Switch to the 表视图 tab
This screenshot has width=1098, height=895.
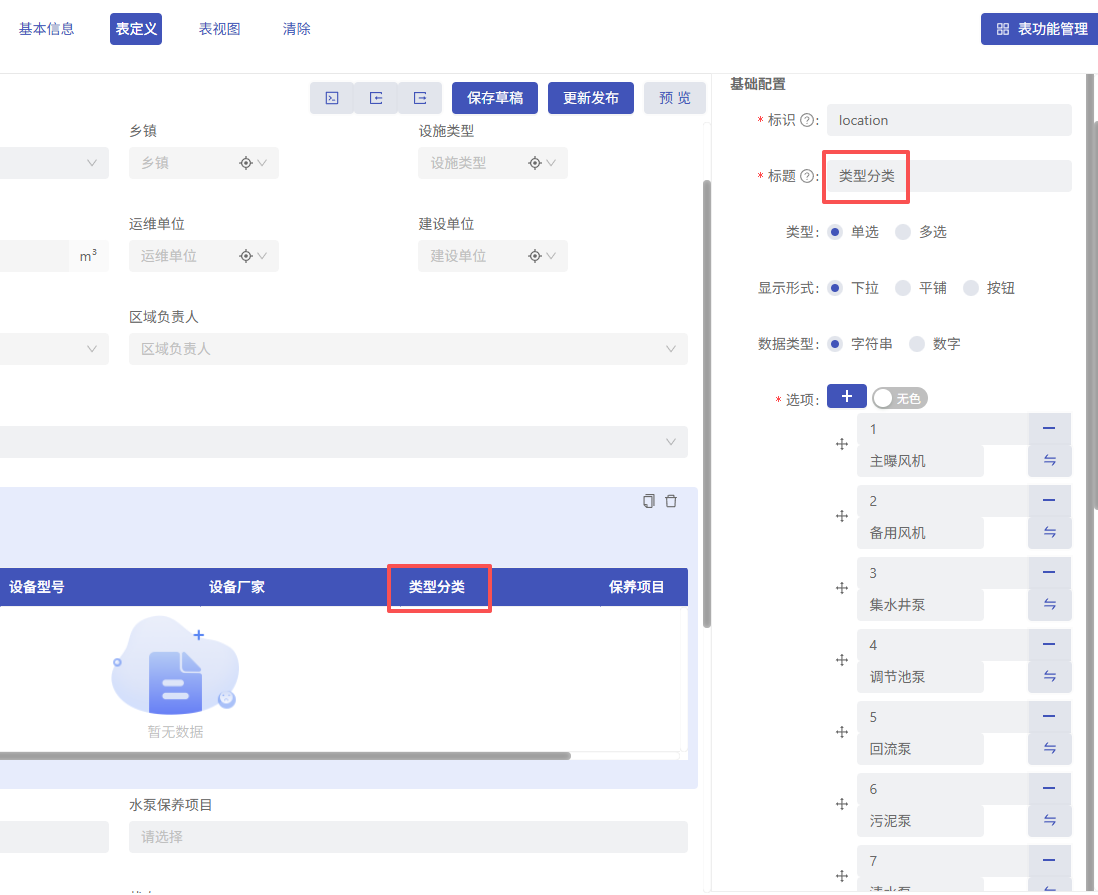pos(219,28)
